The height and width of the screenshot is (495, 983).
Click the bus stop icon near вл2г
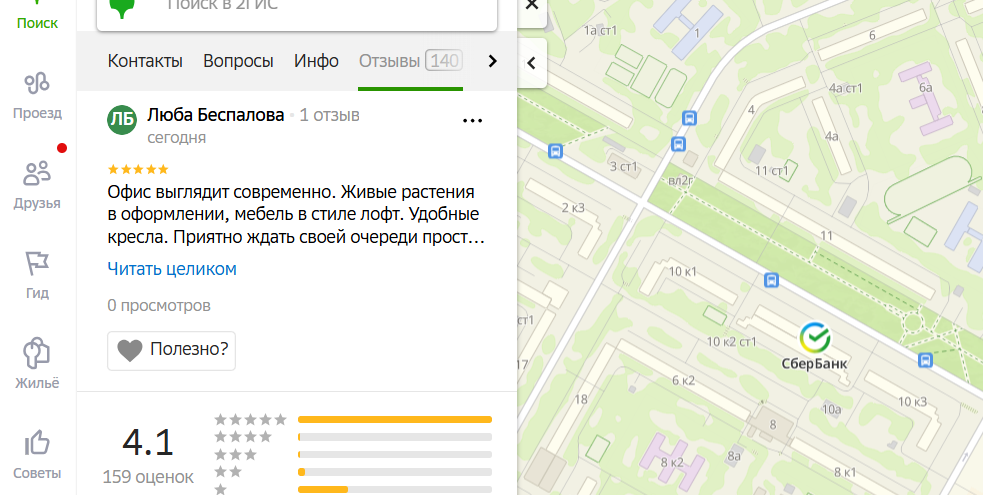tap(678, 144)
